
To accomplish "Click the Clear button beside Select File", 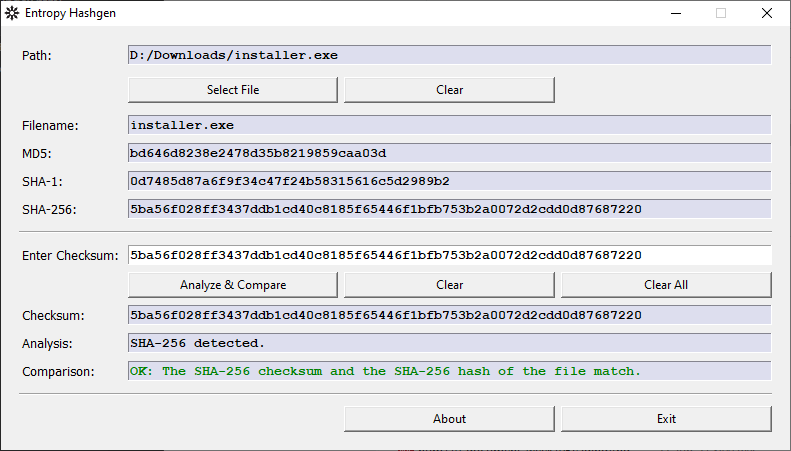I will tap(449, 90).
